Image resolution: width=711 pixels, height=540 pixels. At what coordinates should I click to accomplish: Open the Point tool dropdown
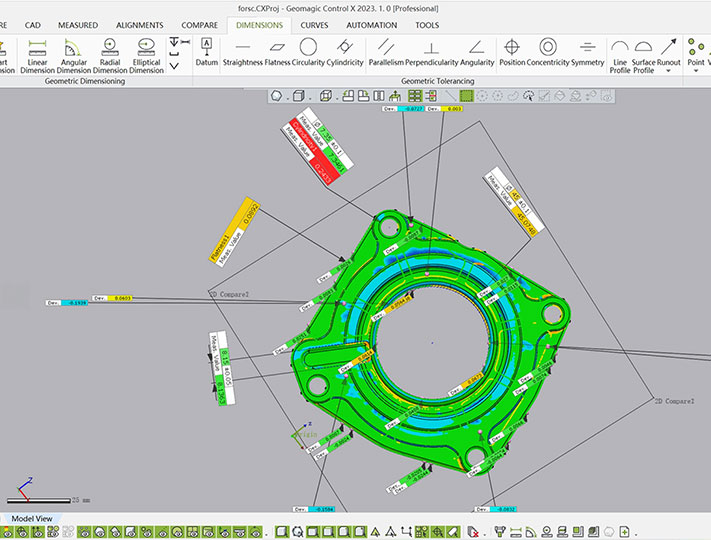tap(696, 71)
